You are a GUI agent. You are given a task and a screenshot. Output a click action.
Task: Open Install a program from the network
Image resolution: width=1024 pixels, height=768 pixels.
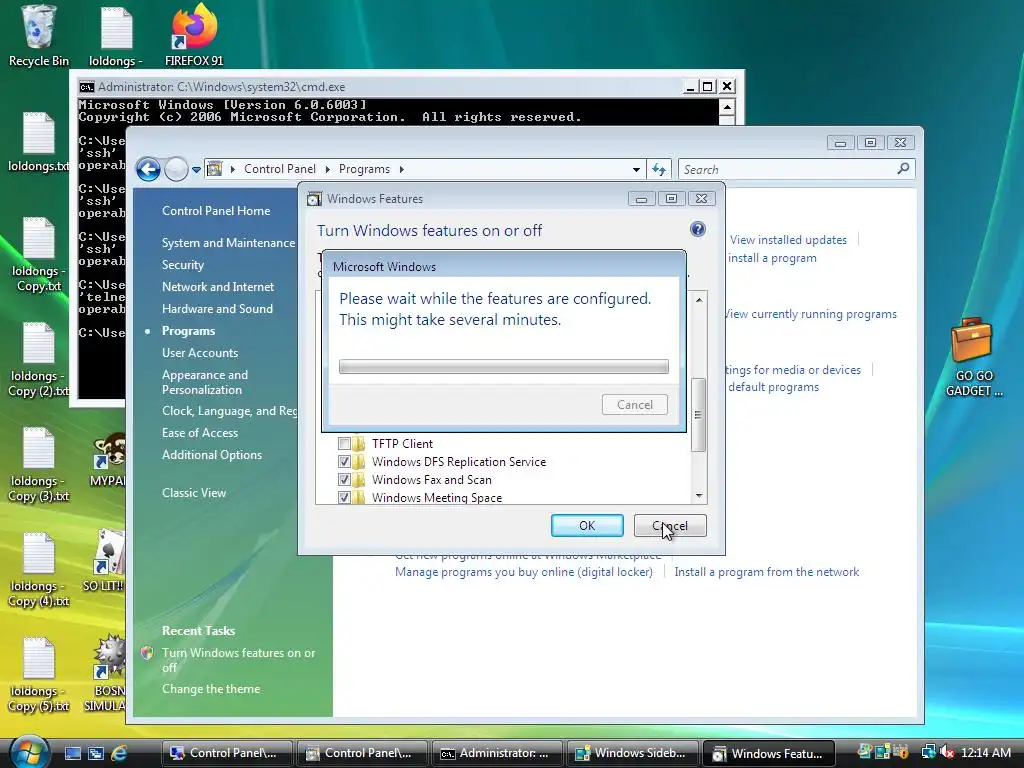767,572
